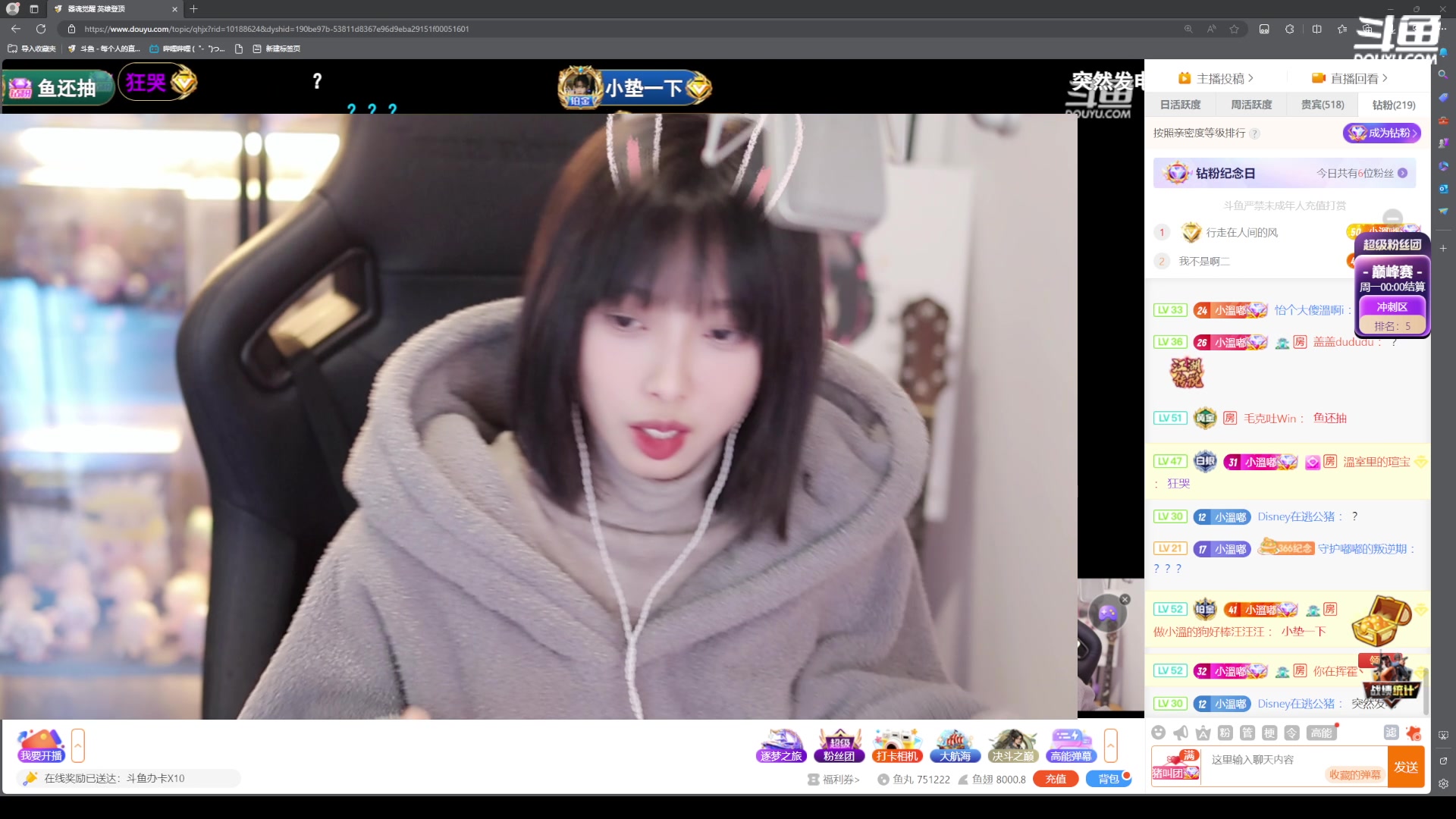The width and height of the screenshot is (1456, 819).
Task: Bookmark this page with star icon
Action: coord(1235,29)
